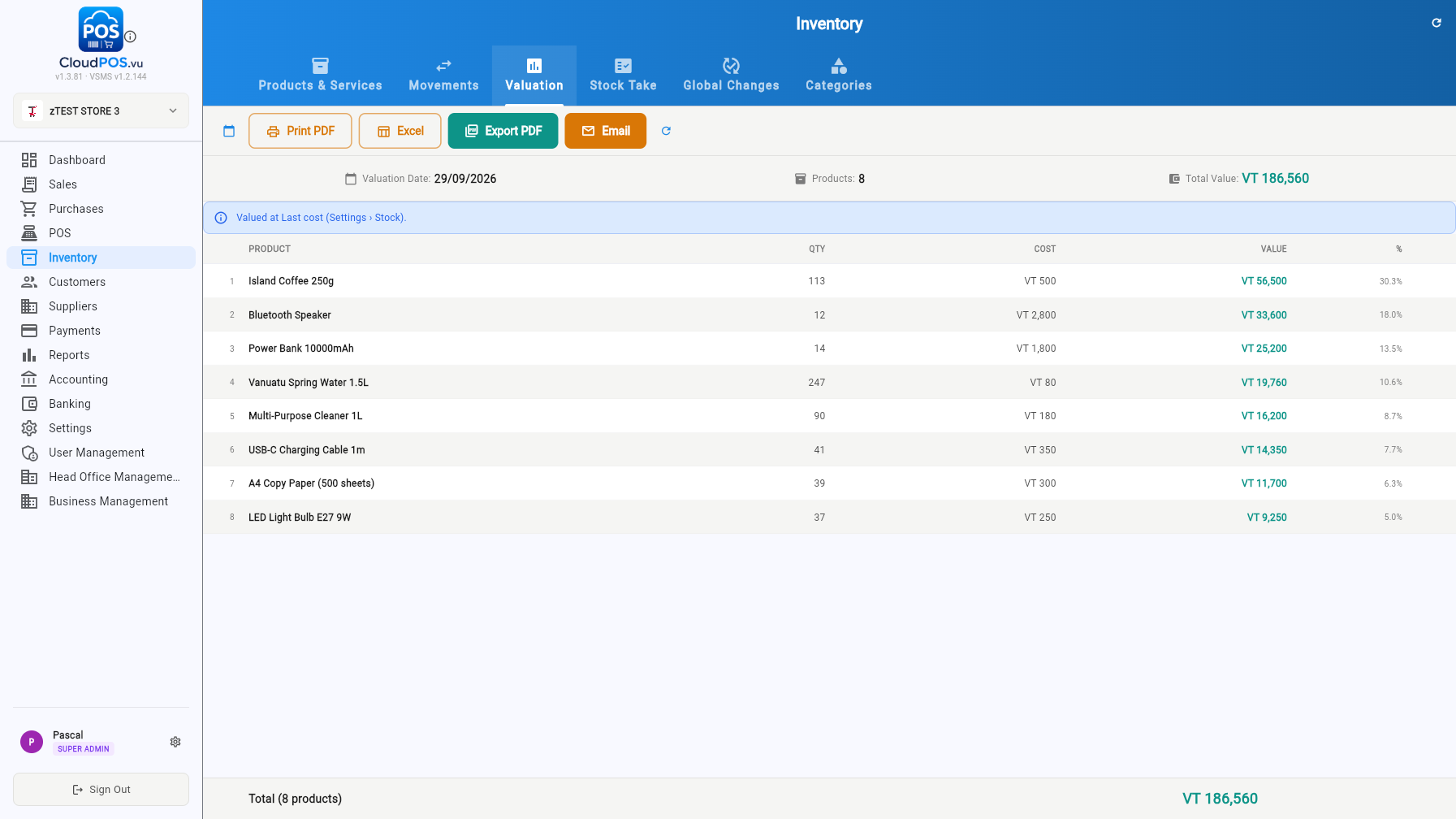This screenshot has width=1456, height=819.
Task: Click the Valuation Date 29/09/2026 value
Action: pyautogui.click(x=465, y=179)
